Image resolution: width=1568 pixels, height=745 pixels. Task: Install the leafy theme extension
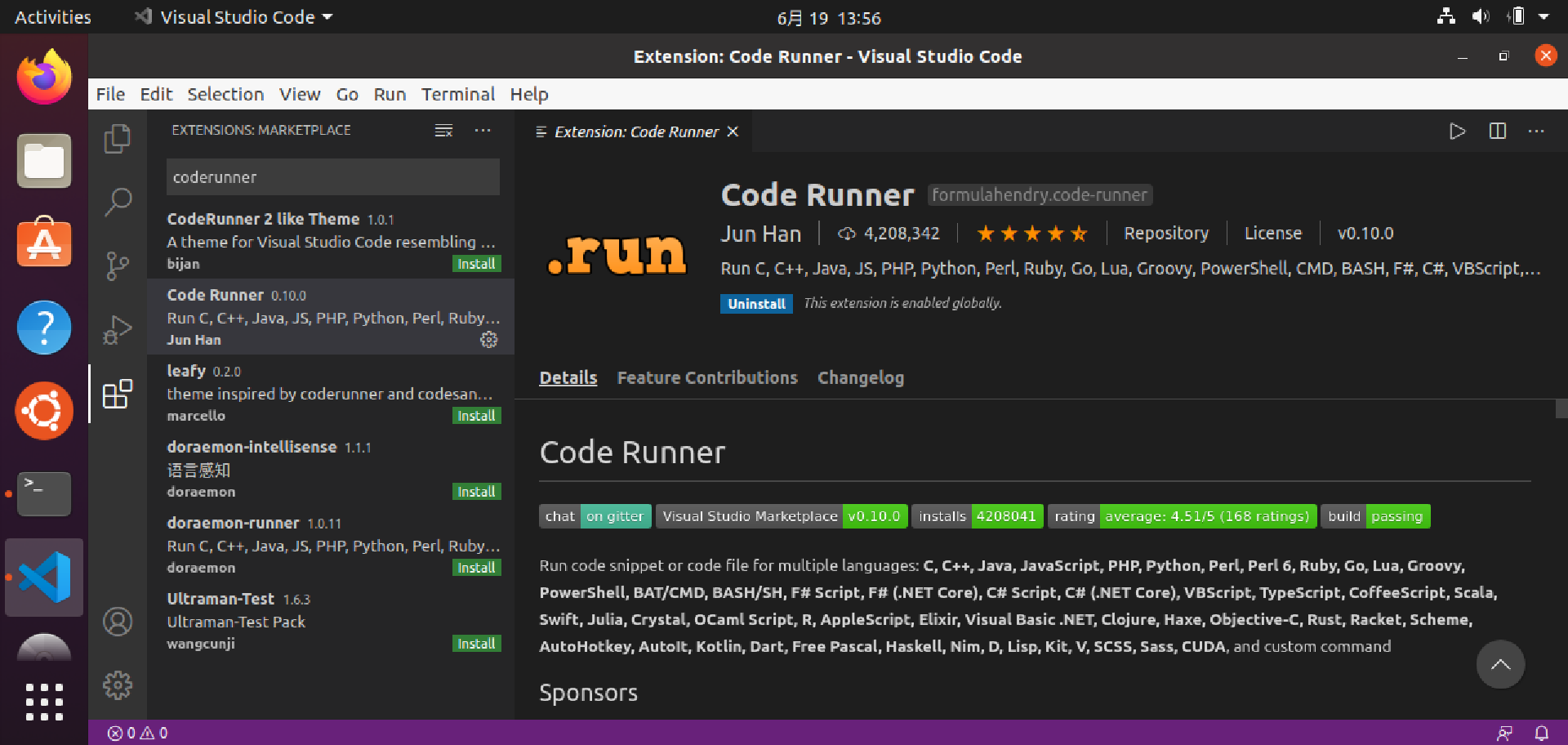pos(476,416)
